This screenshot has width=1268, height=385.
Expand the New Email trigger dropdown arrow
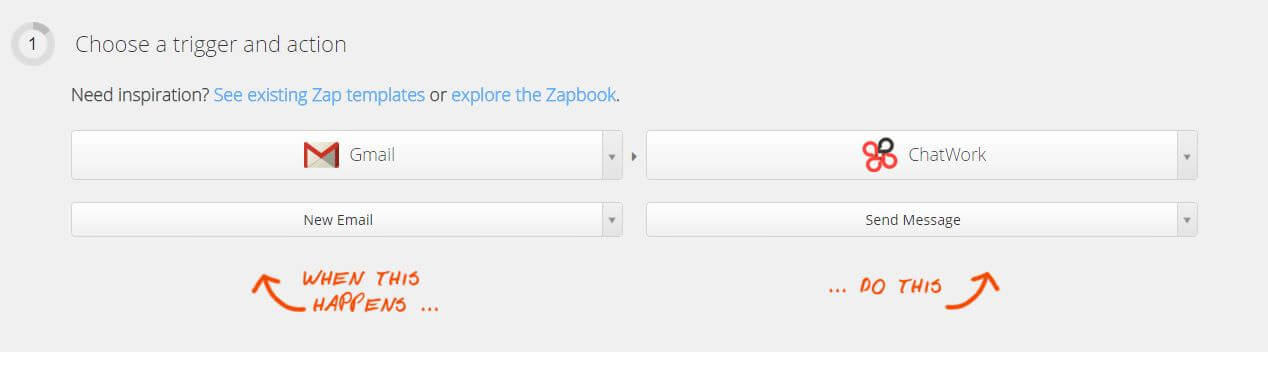[612, 220]
